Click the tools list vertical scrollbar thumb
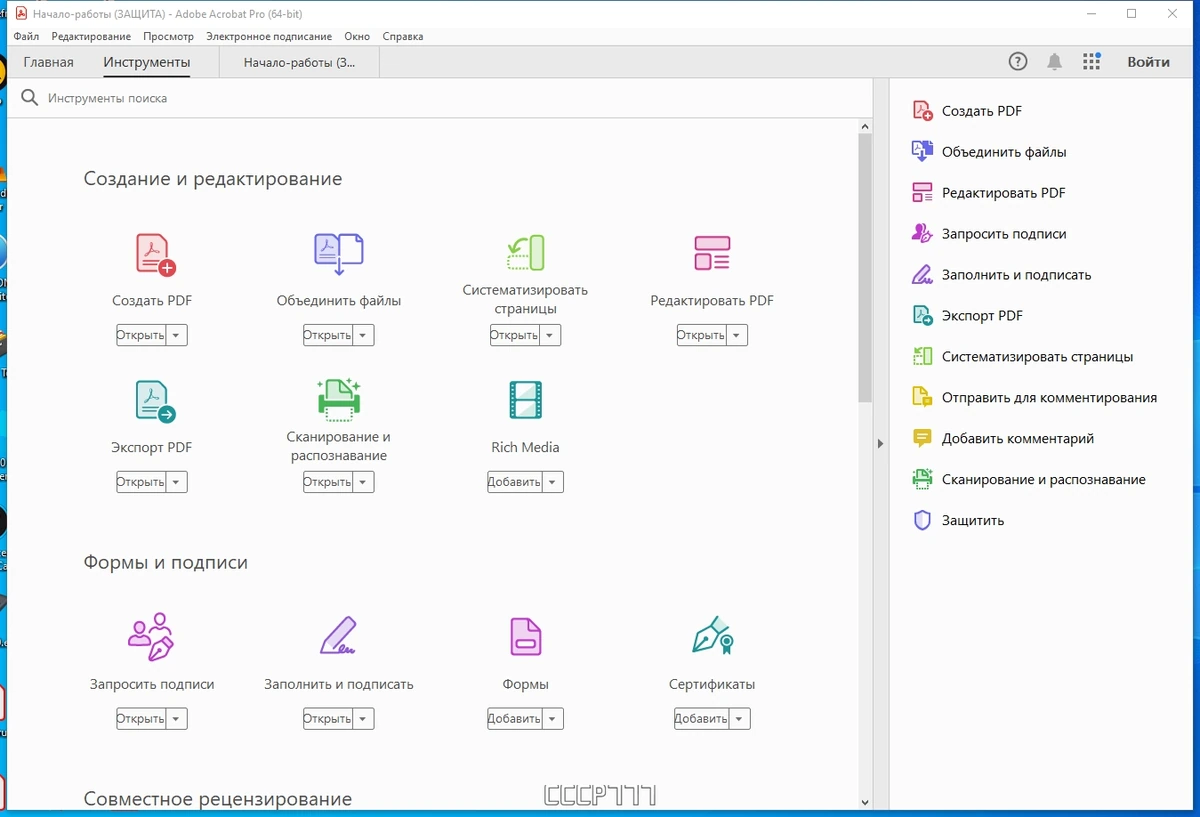This screenshot has height=817, width=1200. coord(865,268)
